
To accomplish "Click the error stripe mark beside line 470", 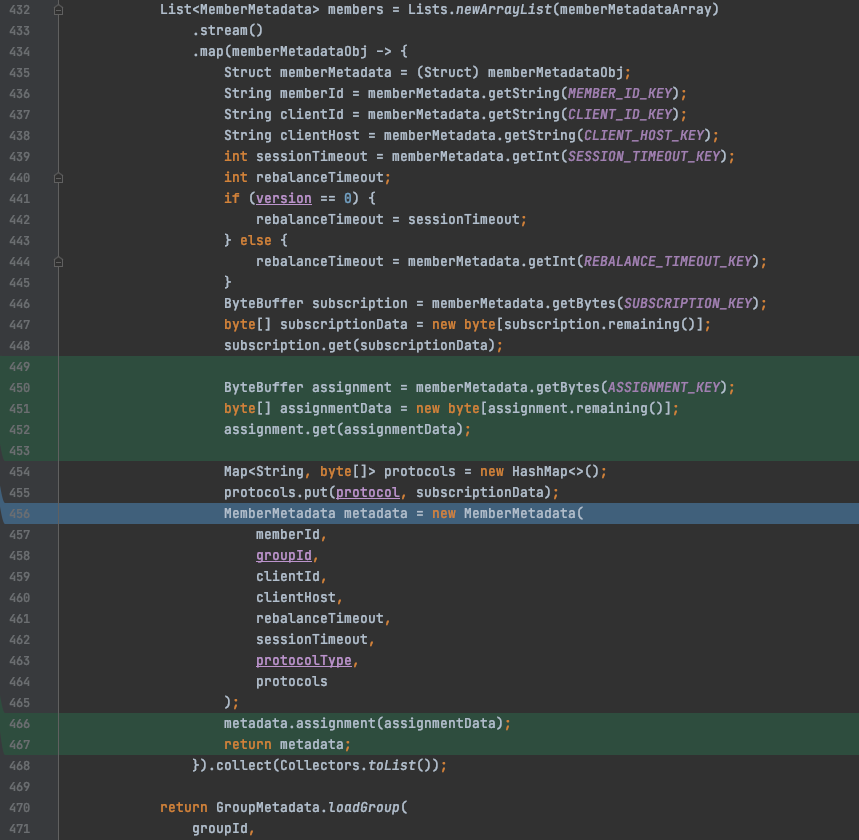I will click(851, 807).
